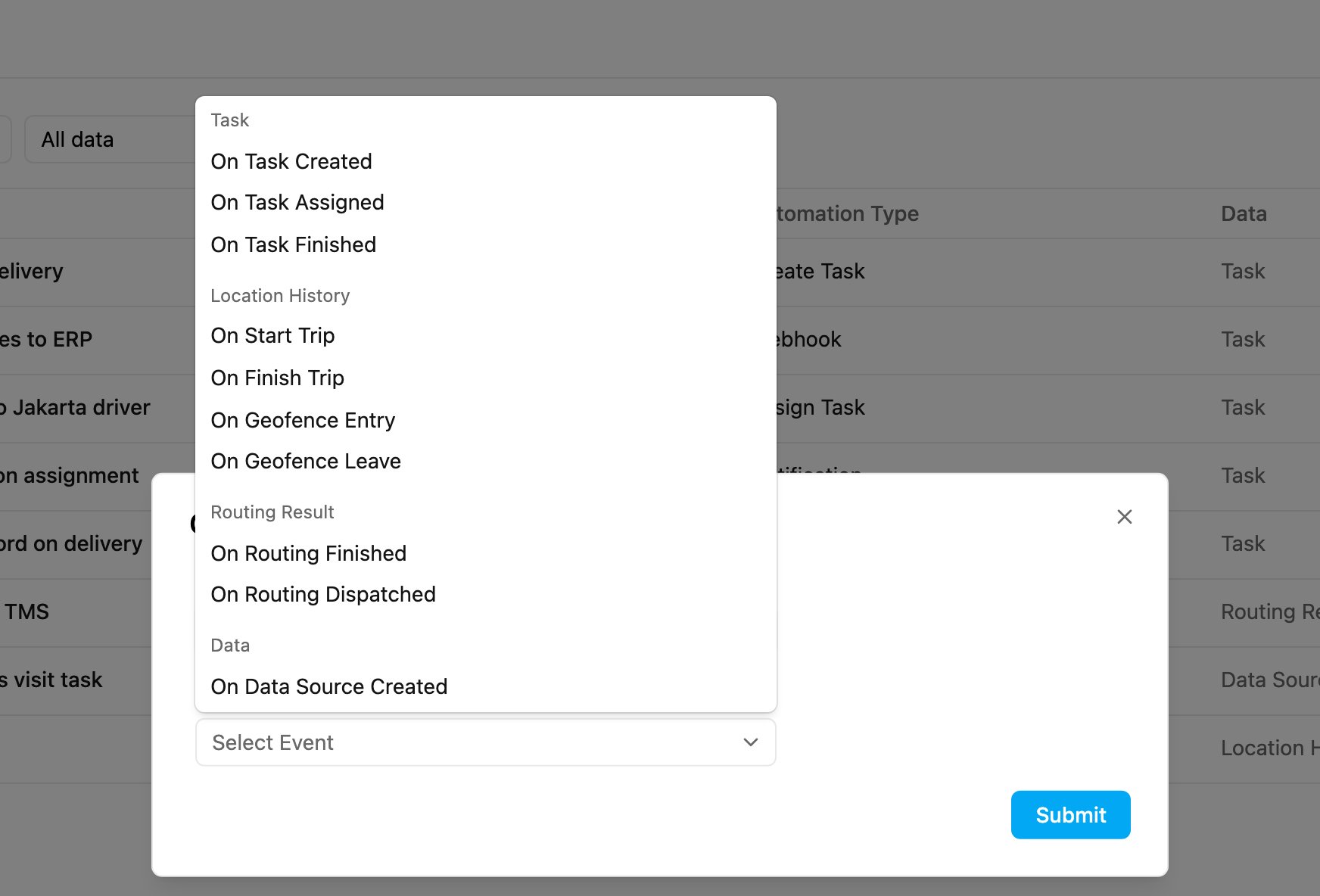Open the Jakarta driver automation row

click(76, 407)
